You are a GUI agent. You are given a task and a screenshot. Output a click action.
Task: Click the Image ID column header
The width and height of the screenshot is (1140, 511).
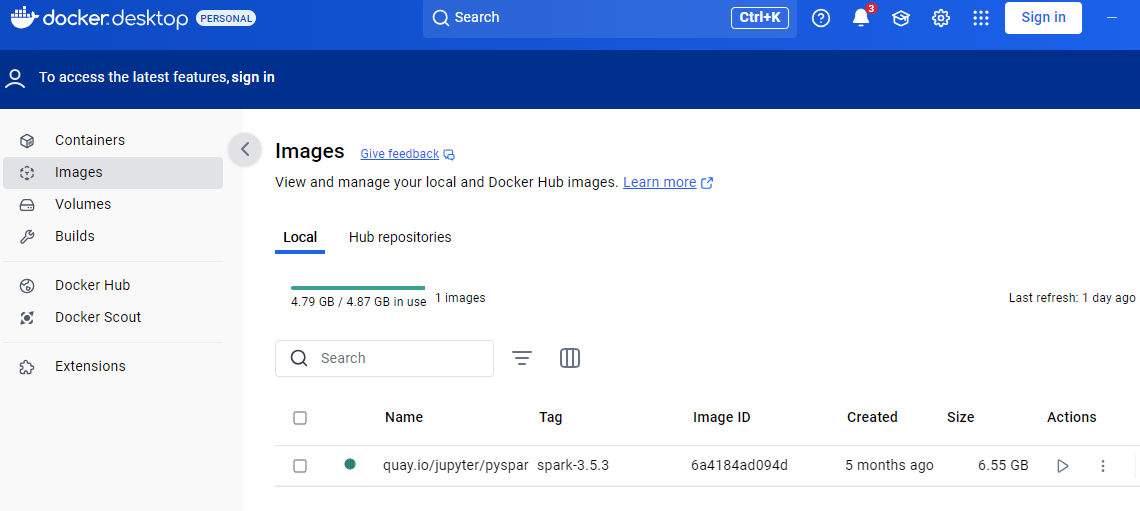coord(722,417)
